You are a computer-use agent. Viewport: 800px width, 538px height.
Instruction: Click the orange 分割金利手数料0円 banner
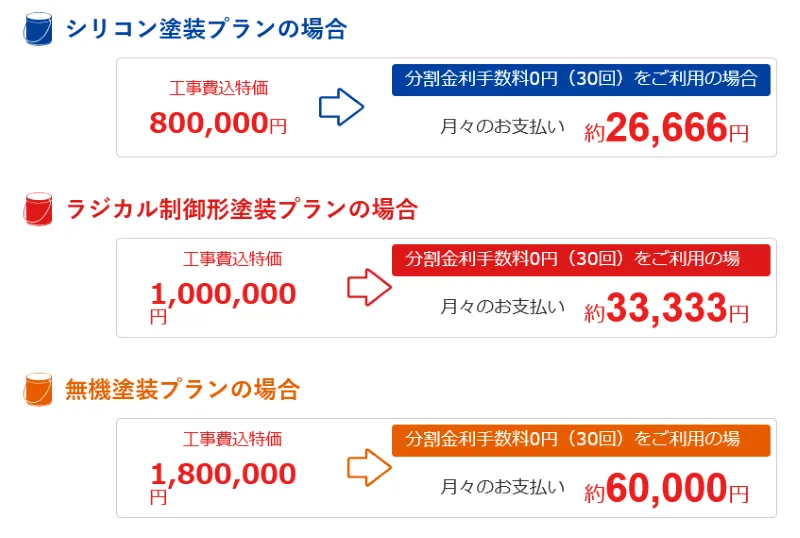581,439
